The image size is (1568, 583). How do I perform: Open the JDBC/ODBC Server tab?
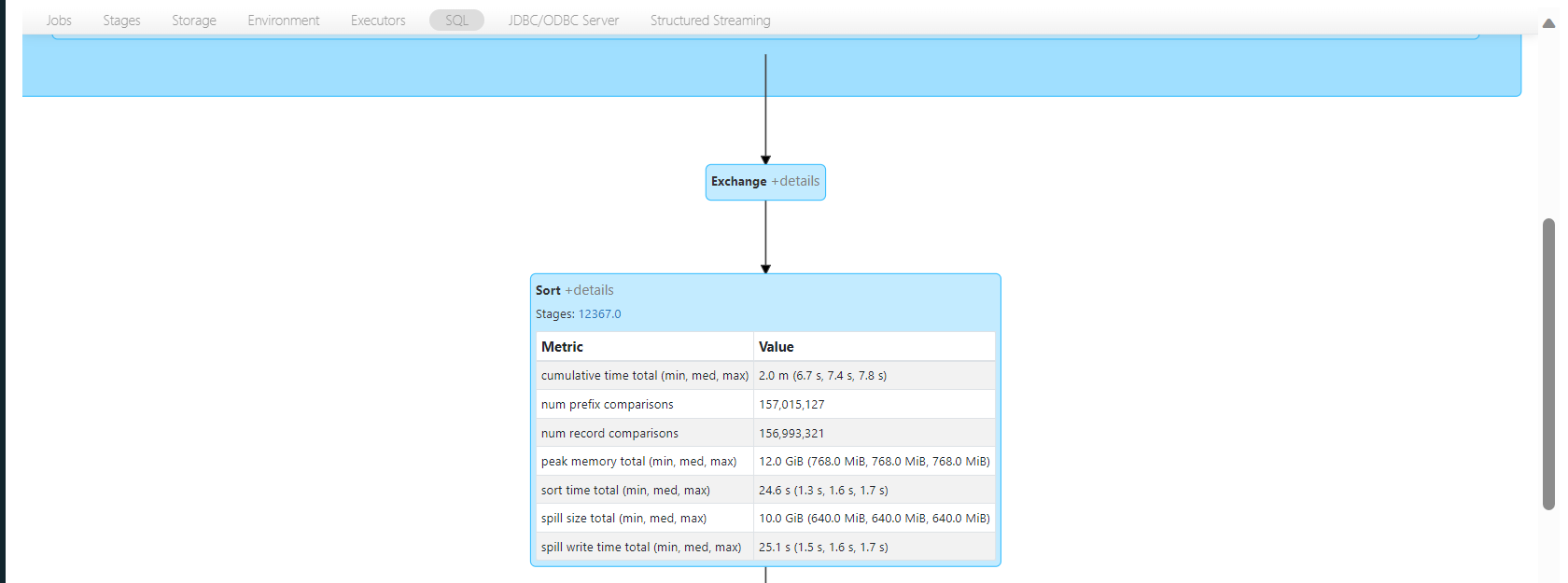[563, 21]
